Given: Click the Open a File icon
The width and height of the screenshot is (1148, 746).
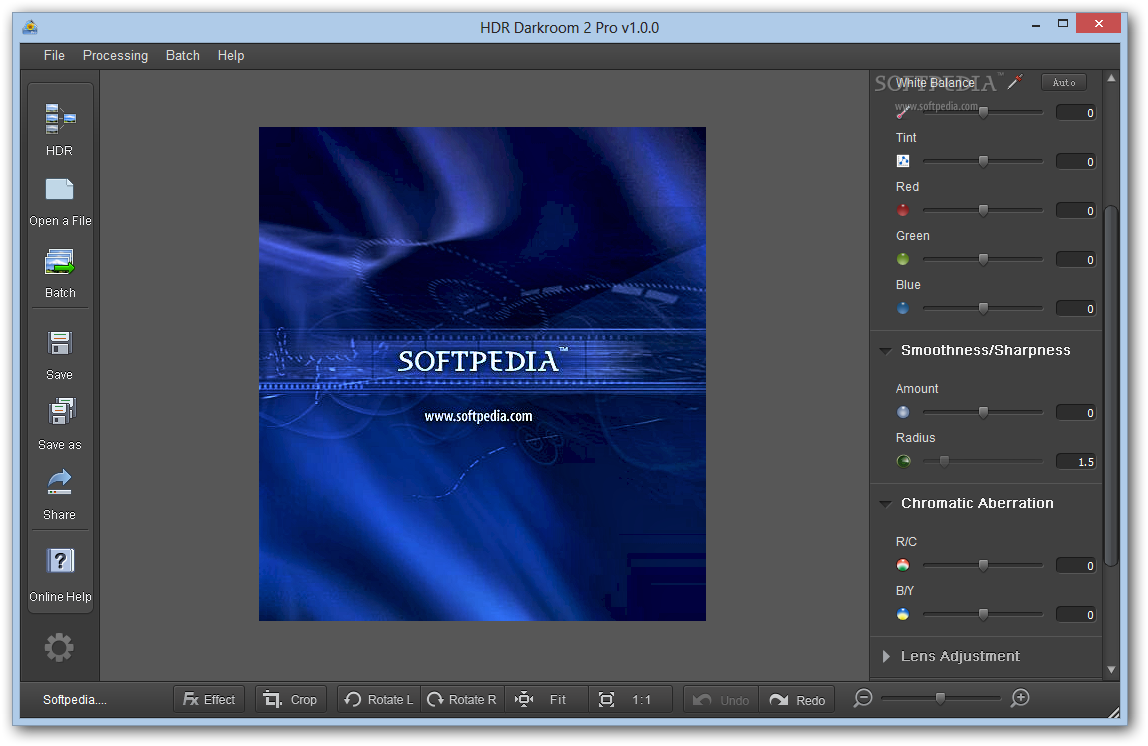Looking at the screenshot, I should pyautogui.click(x=60, y=189).
